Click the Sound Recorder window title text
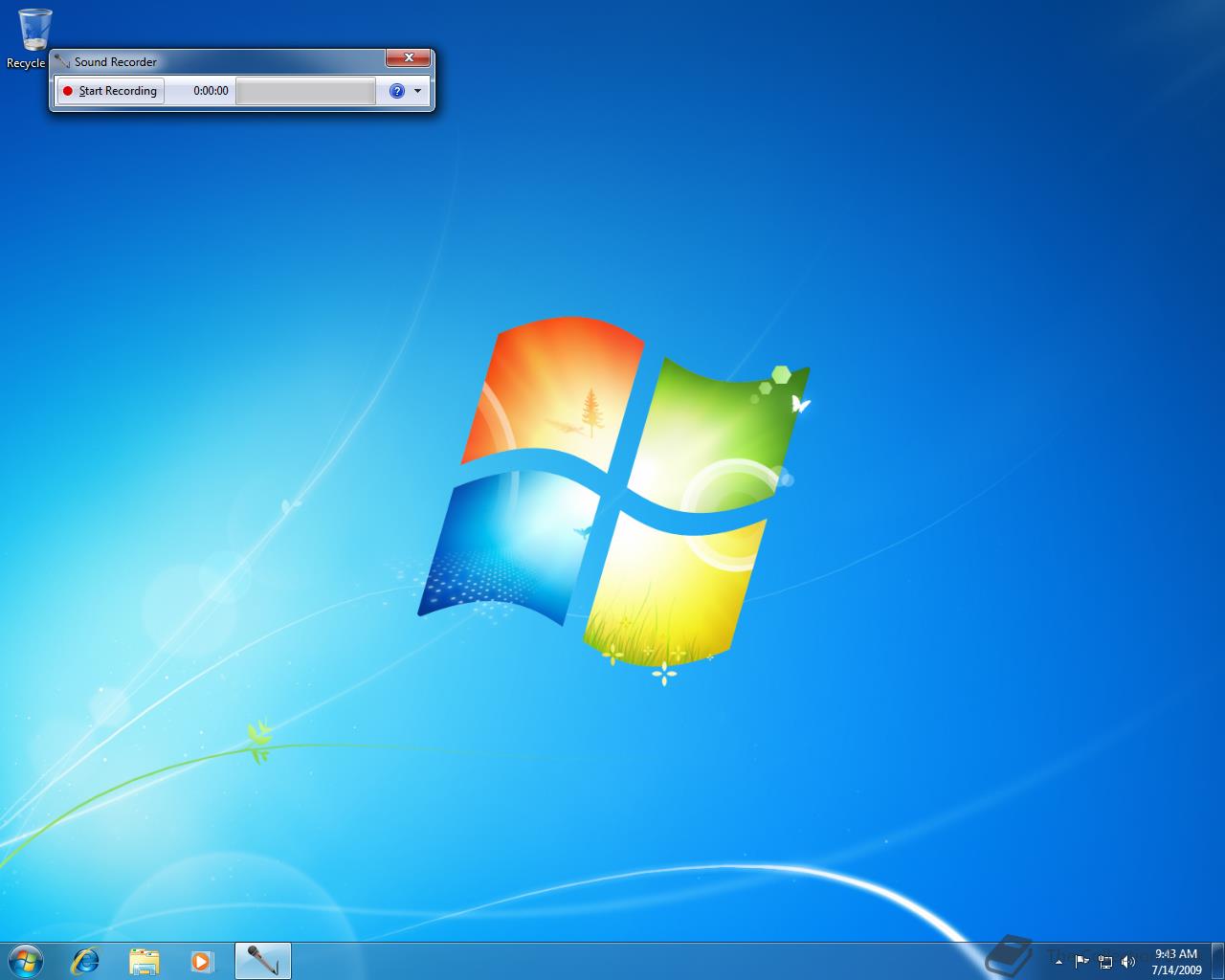The image size is (1225, 980). coord(116,61)
